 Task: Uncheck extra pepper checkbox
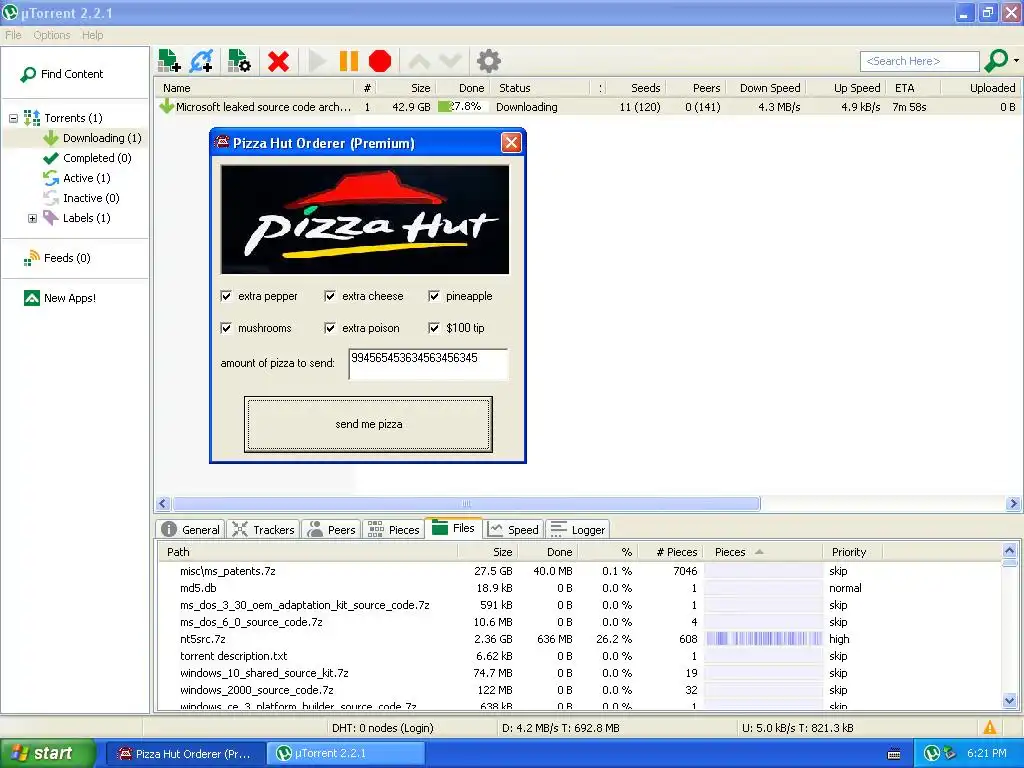(226, 296)
